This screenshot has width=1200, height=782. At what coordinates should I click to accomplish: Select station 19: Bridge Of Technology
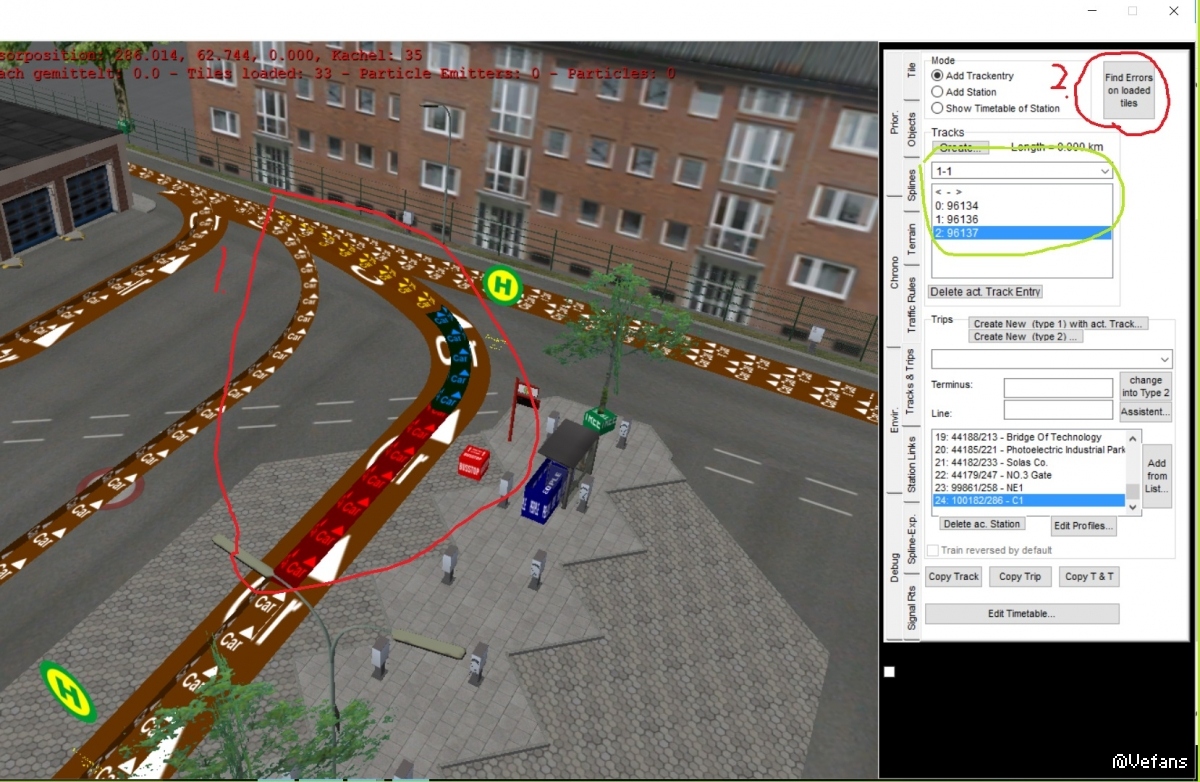tap(1028, 437)
